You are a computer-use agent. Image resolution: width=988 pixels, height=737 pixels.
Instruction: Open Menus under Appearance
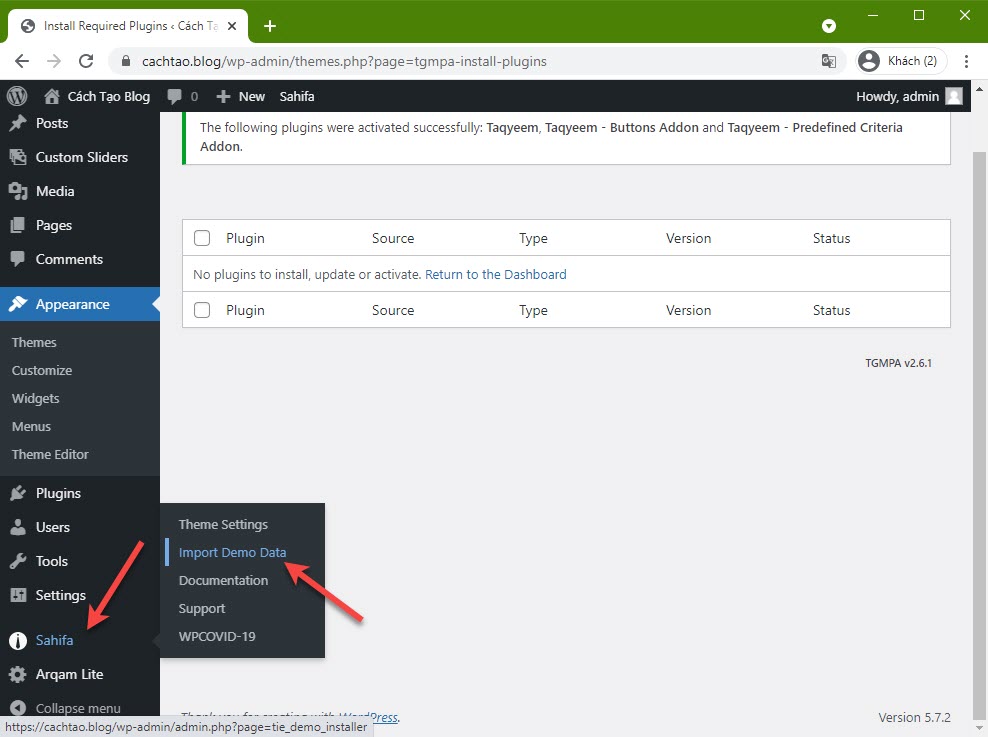(x=31, y=426)
